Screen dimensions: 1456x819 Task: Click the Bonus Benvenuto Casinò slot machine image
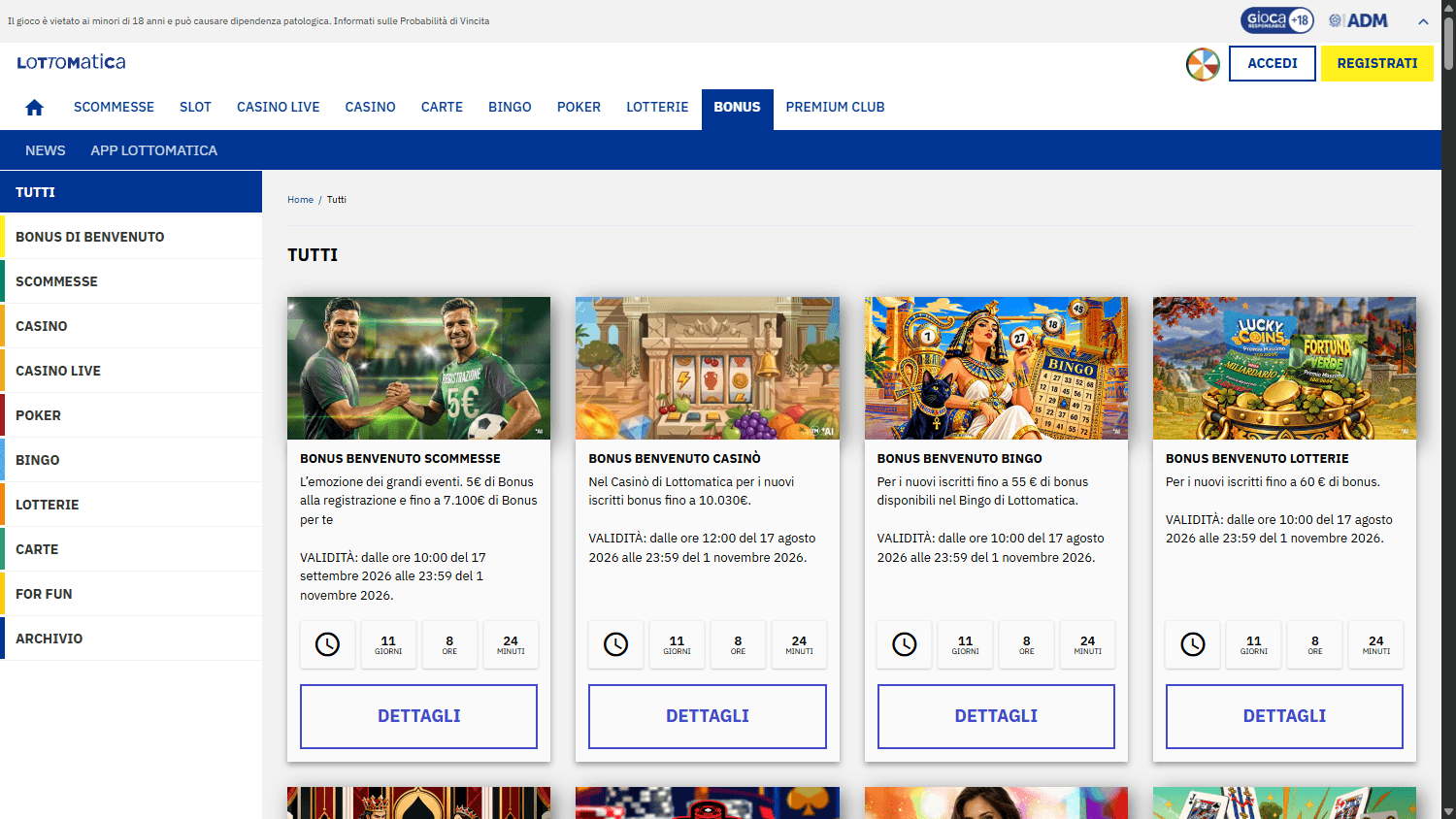(708, 368)
